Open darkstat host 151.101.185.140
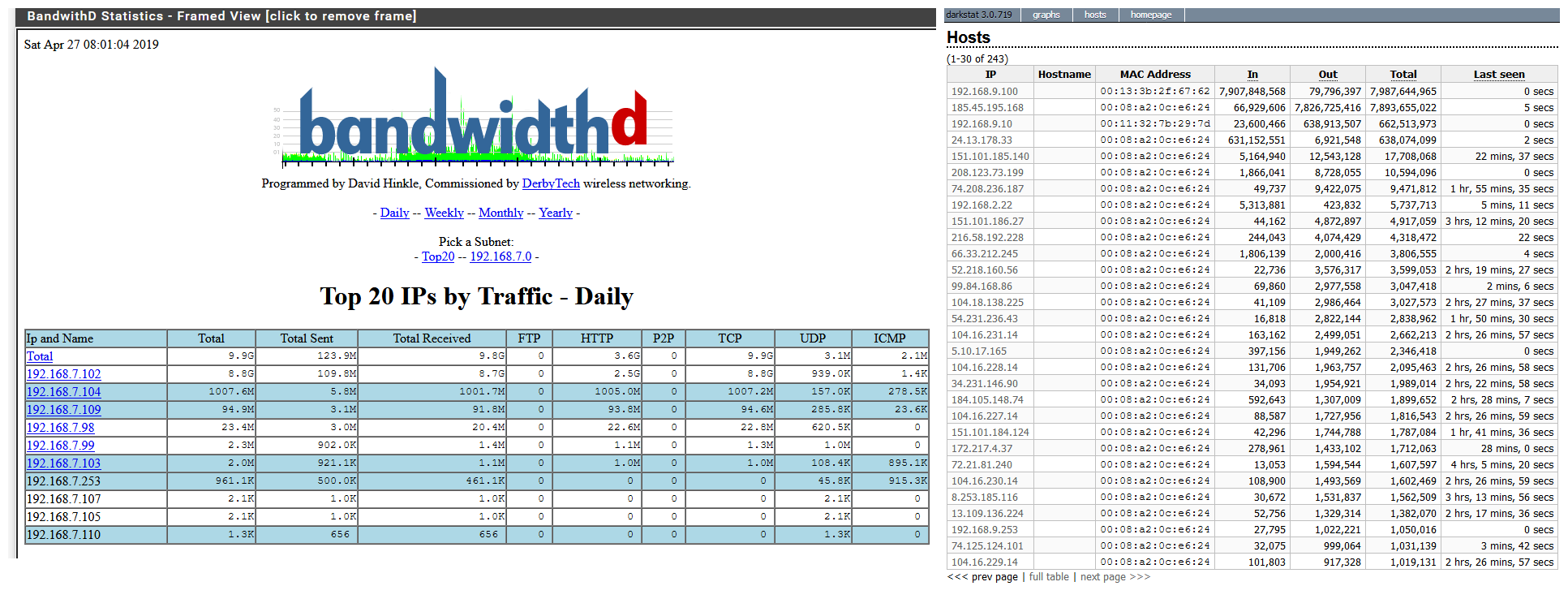The width and height of the screenshot is (1568, 599). click(x=990, y=157)
